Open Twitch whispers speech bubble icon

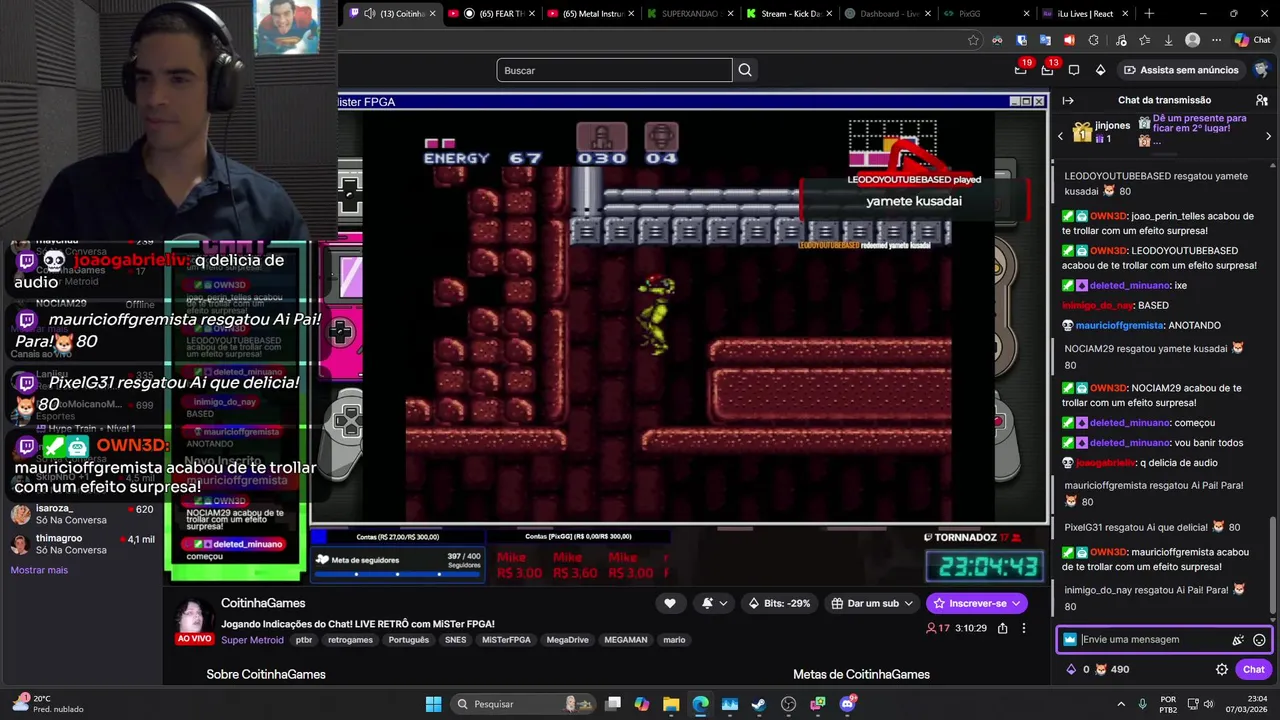coord(1074,70)
